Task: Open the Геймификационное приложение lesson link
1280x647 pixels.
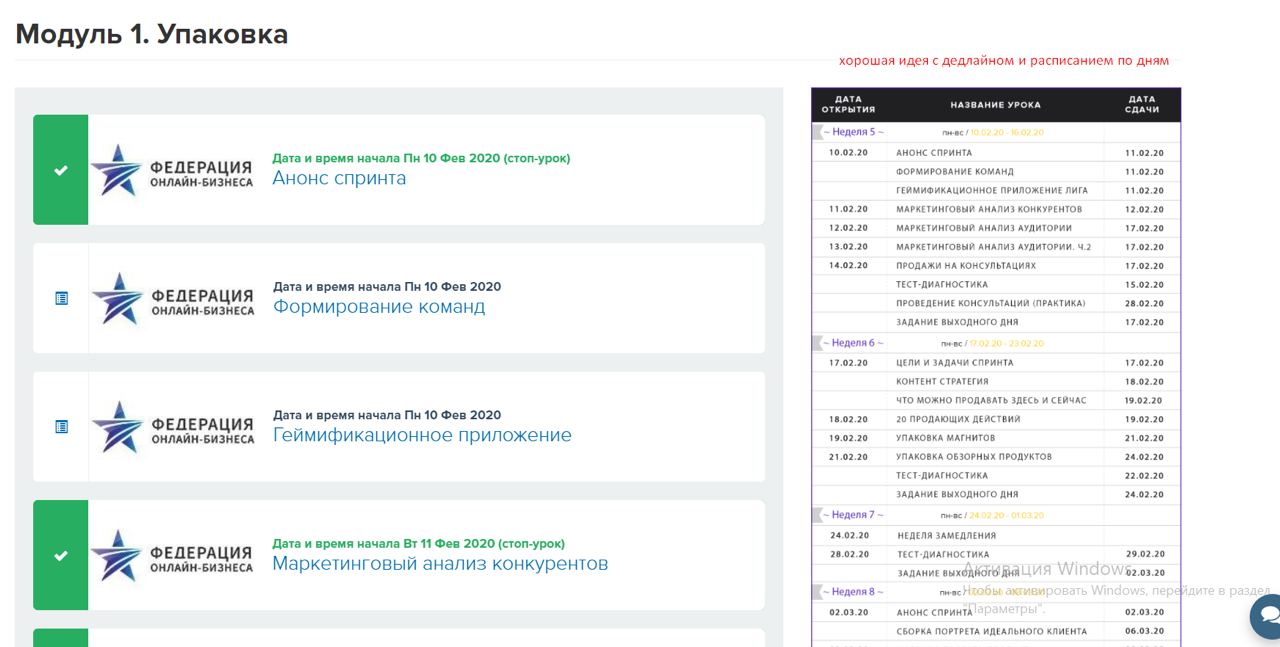Action: [x=422, y=435]
